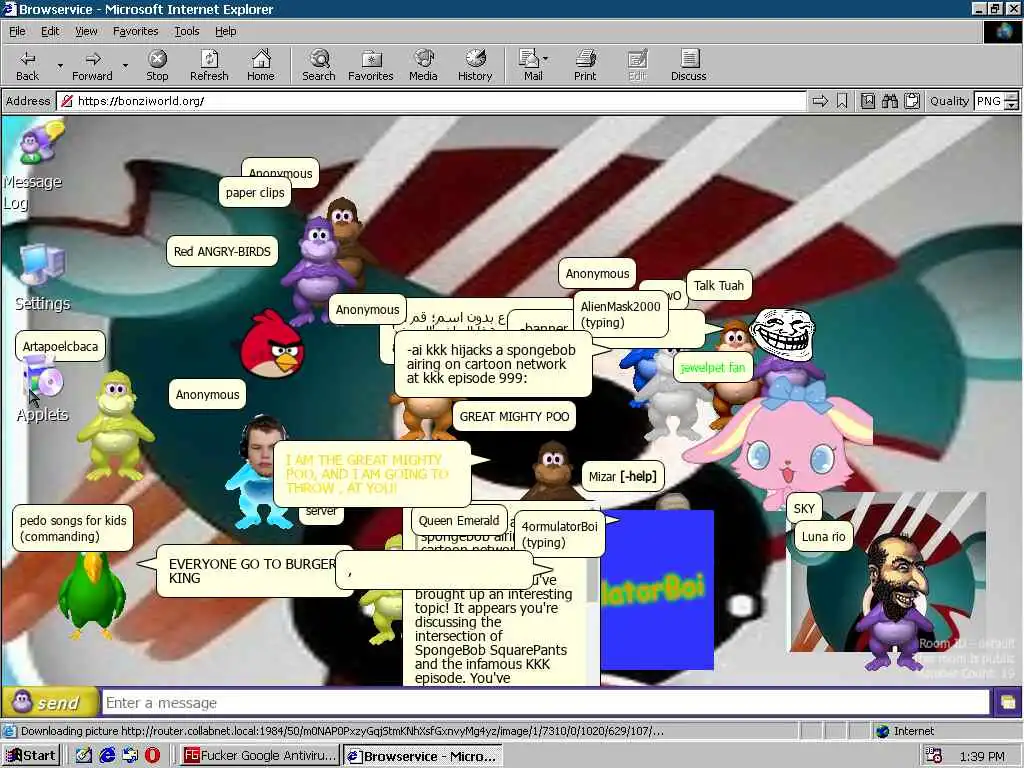Click the bookmark ribbon icon
The image size is (1024, 768).
click(x=842, y=101)
